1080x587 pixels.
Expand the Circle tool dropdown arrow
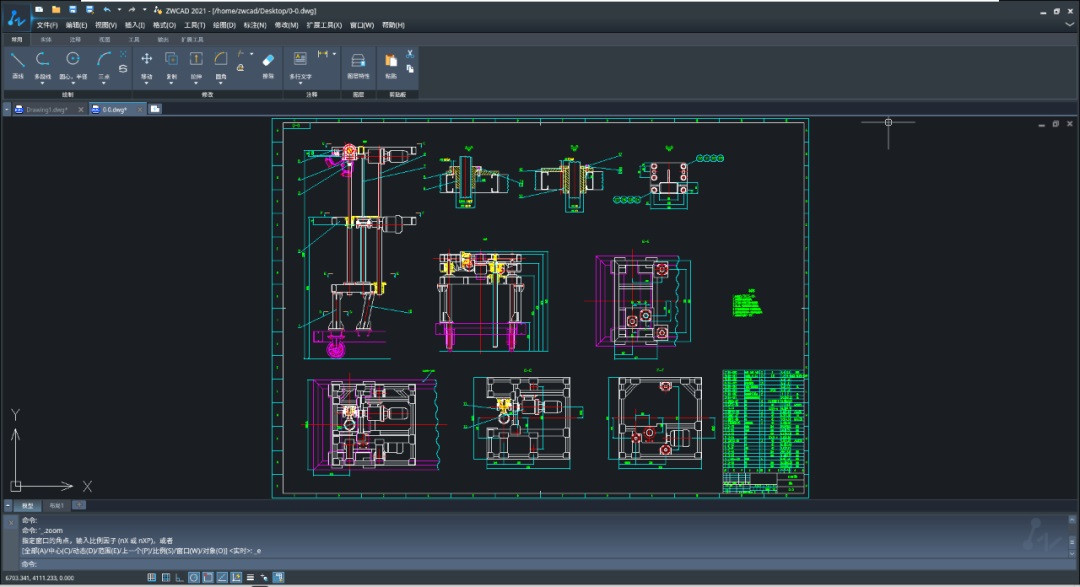tap(73, 83)
